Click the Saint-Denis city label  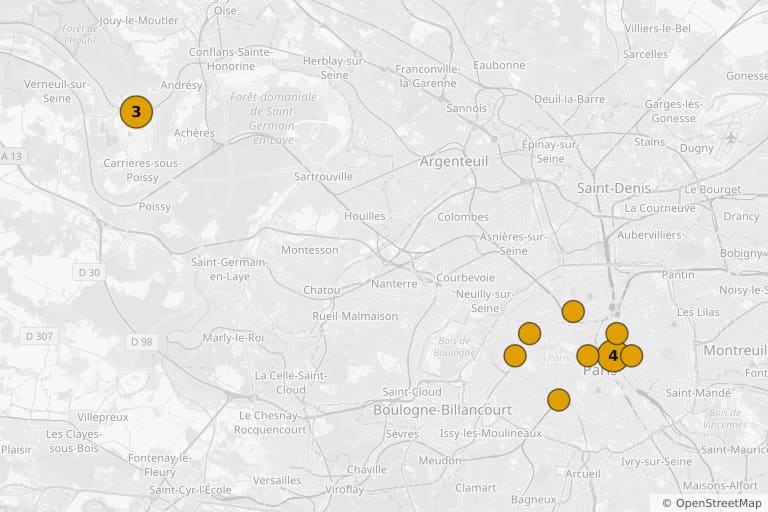coord(614,188)
